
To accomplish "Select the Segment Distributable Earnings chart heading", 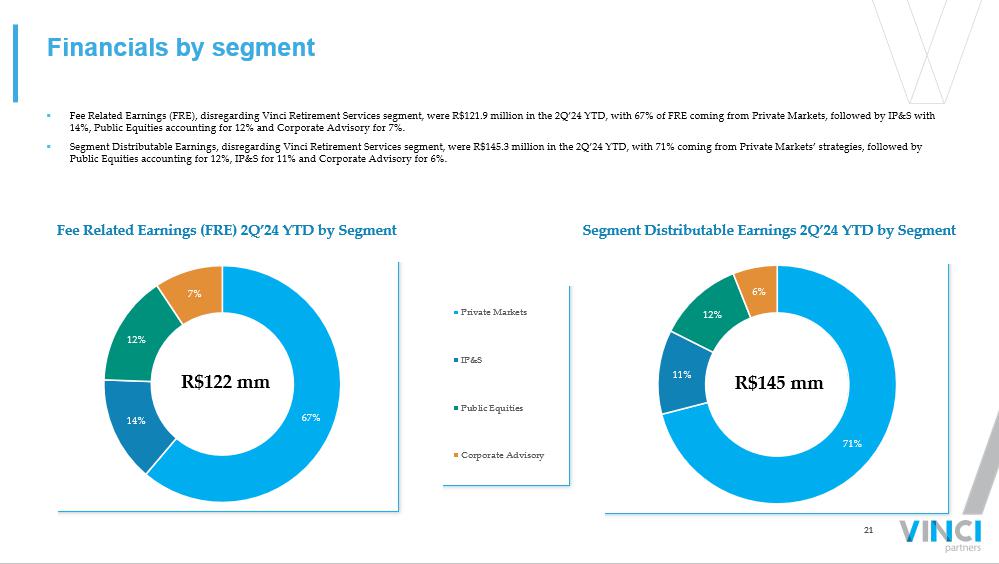I will [x=769, y=230].
